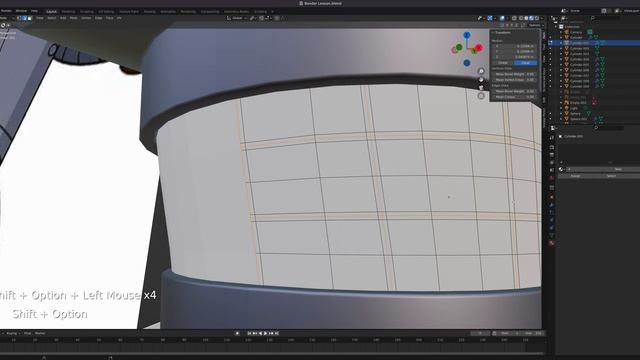Screen dimensions: 640x360
Task: Open Material properties tab
Action: (x=552, y=243)
